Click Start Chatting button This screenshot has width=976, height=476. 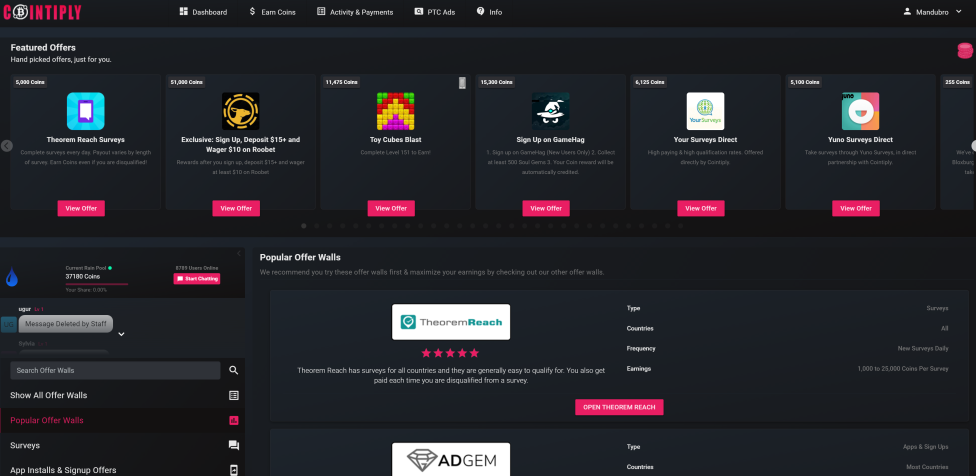click(x=197, y=279)
